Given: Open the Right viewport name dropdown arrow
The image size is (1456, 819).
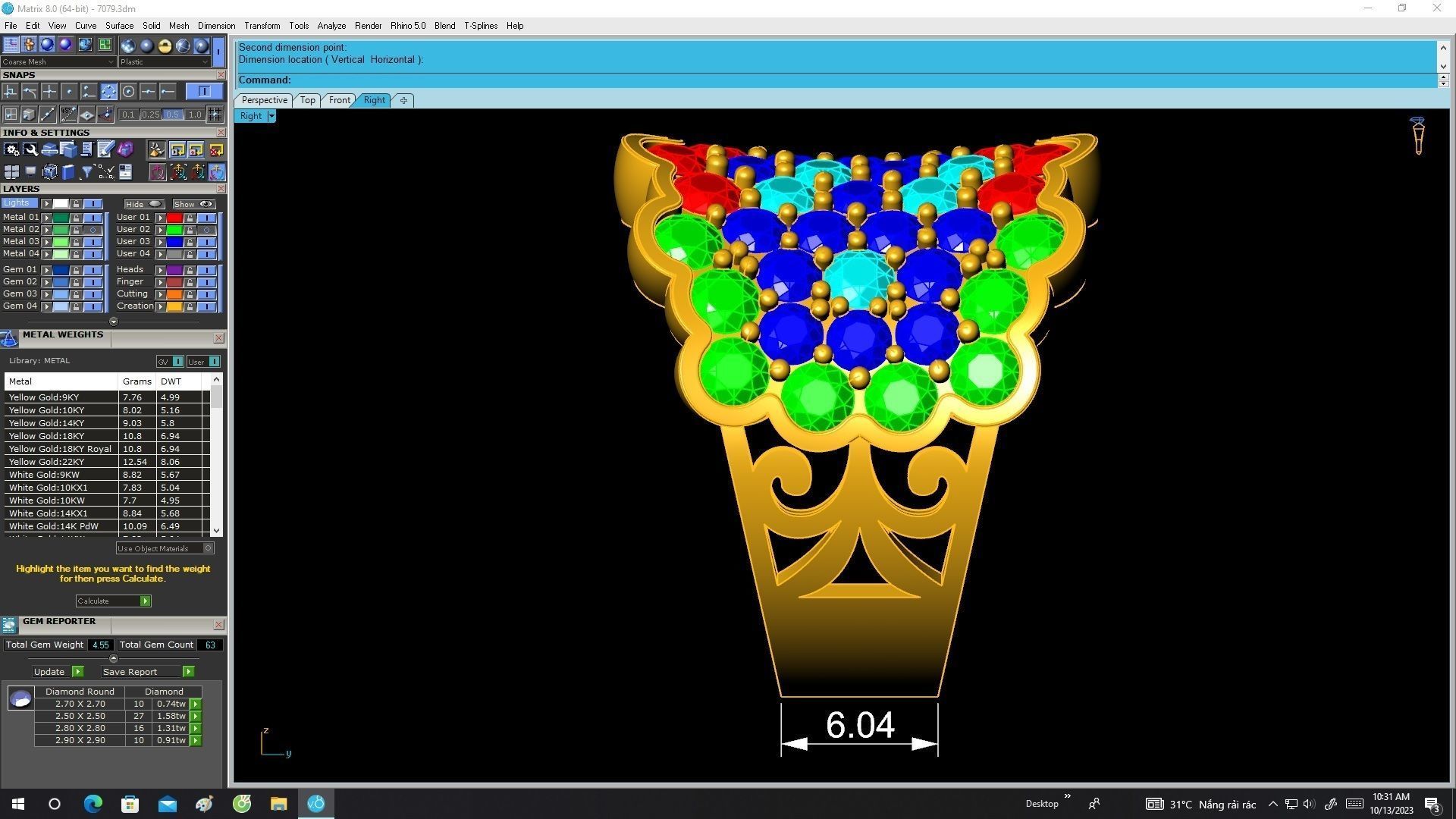Looking at the screenshot, I should pyautogui.click(x=271, y=116).
